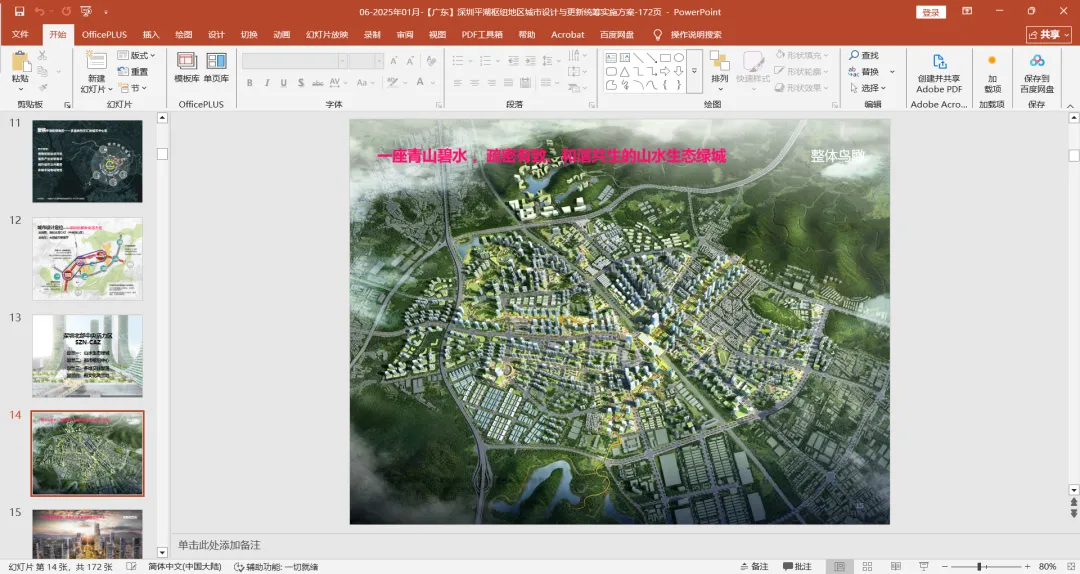Viewport: 1080px width, 574px height.
Task: Open the Layout (版式) dropdown
Action: 136,55
